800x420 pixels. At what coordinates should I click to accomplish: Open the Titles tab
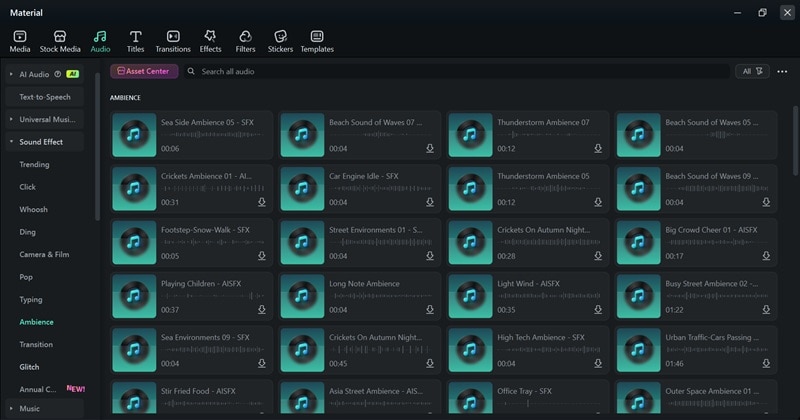135,41
